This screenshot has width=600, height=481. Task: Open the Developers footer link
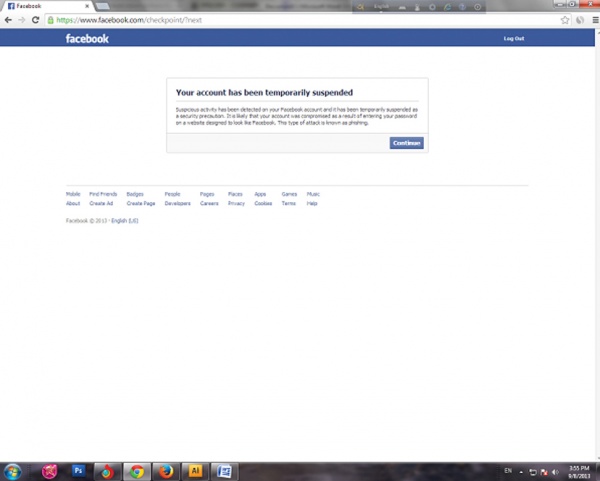tap(178, 203)
